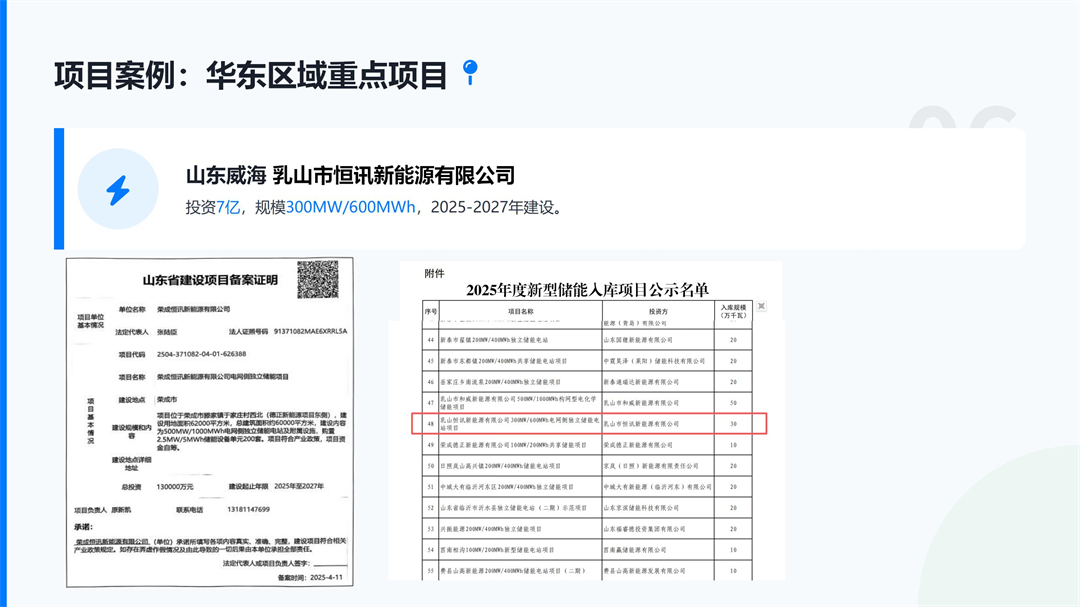The height and width of the screenshot is (607, 1080).
Task: Click the 附件 label above the table
Action: (434, 274)
